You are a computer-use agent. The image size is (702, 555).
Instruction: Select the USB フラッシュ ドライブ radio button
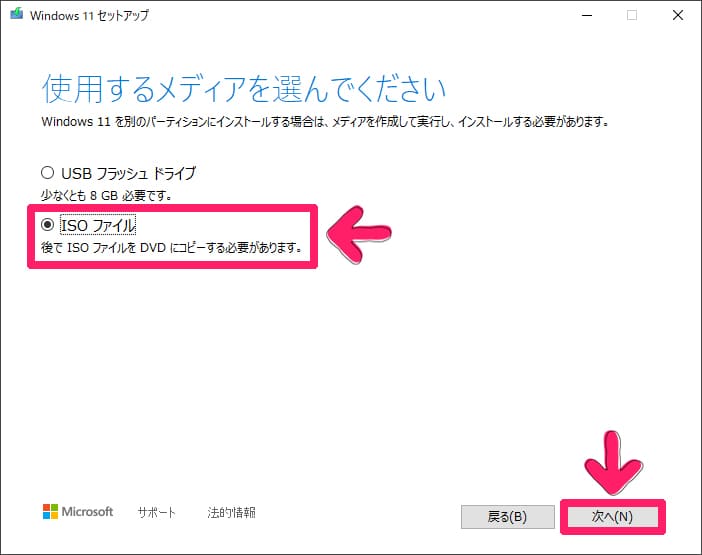[47, 173]
